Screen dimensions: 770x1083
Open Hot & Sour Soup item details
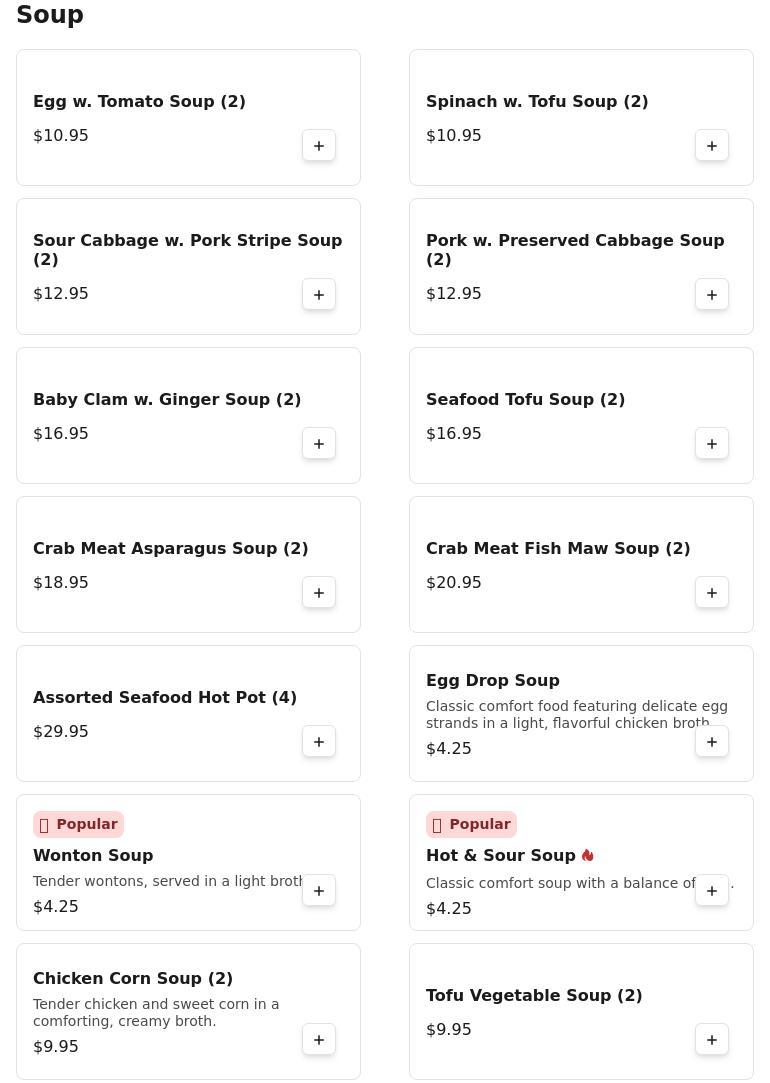500,855
